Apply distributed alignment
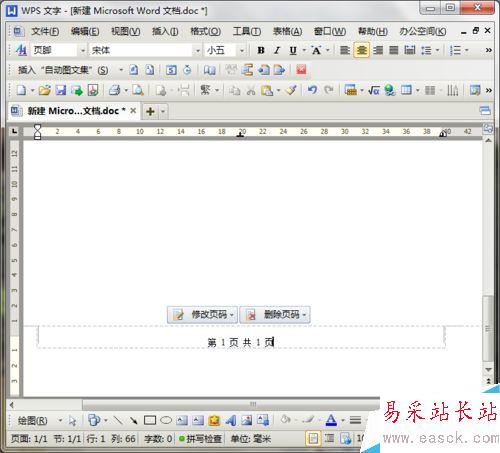The image size is (500, 453). click(x=410, y=50)
